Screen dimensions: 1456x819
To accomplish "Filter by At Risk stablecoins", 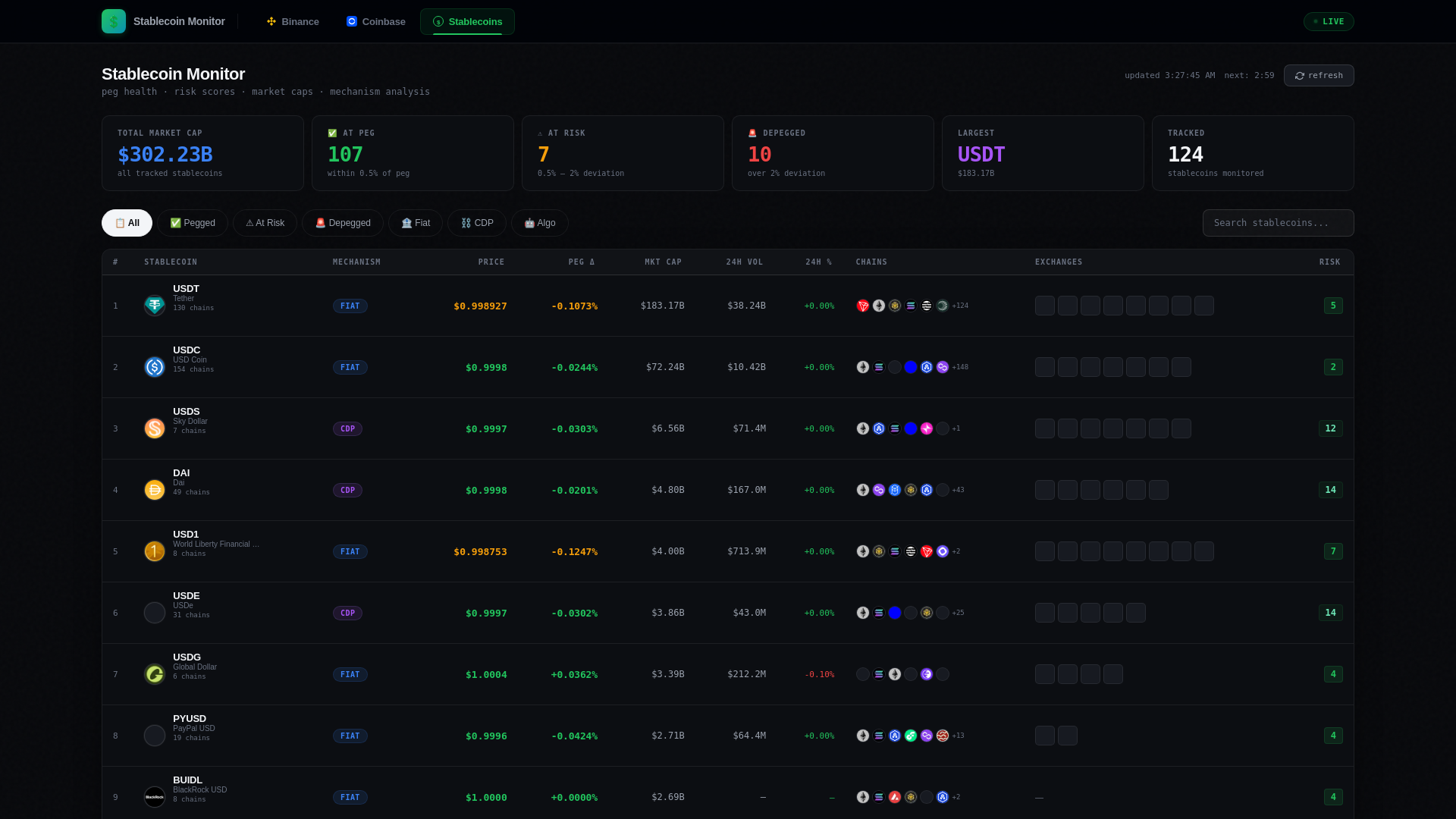I will click(x=265, y=223).
